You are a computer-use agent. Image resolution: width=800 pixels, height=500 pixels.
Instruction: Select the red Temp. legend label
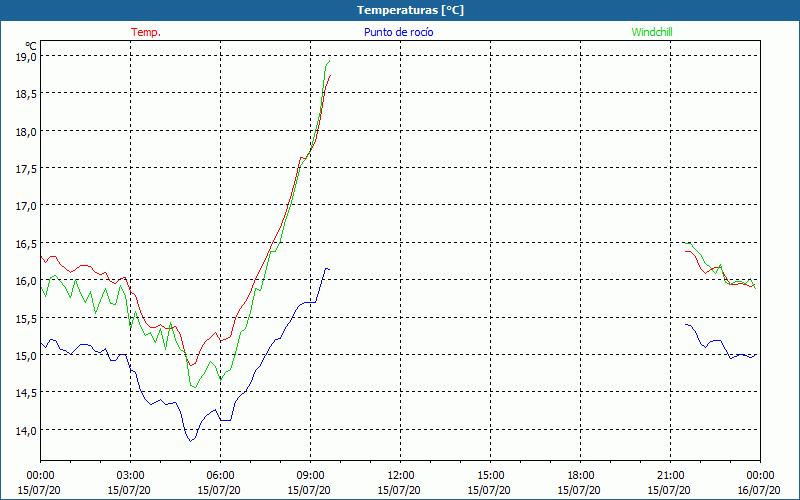coord(146,32)
